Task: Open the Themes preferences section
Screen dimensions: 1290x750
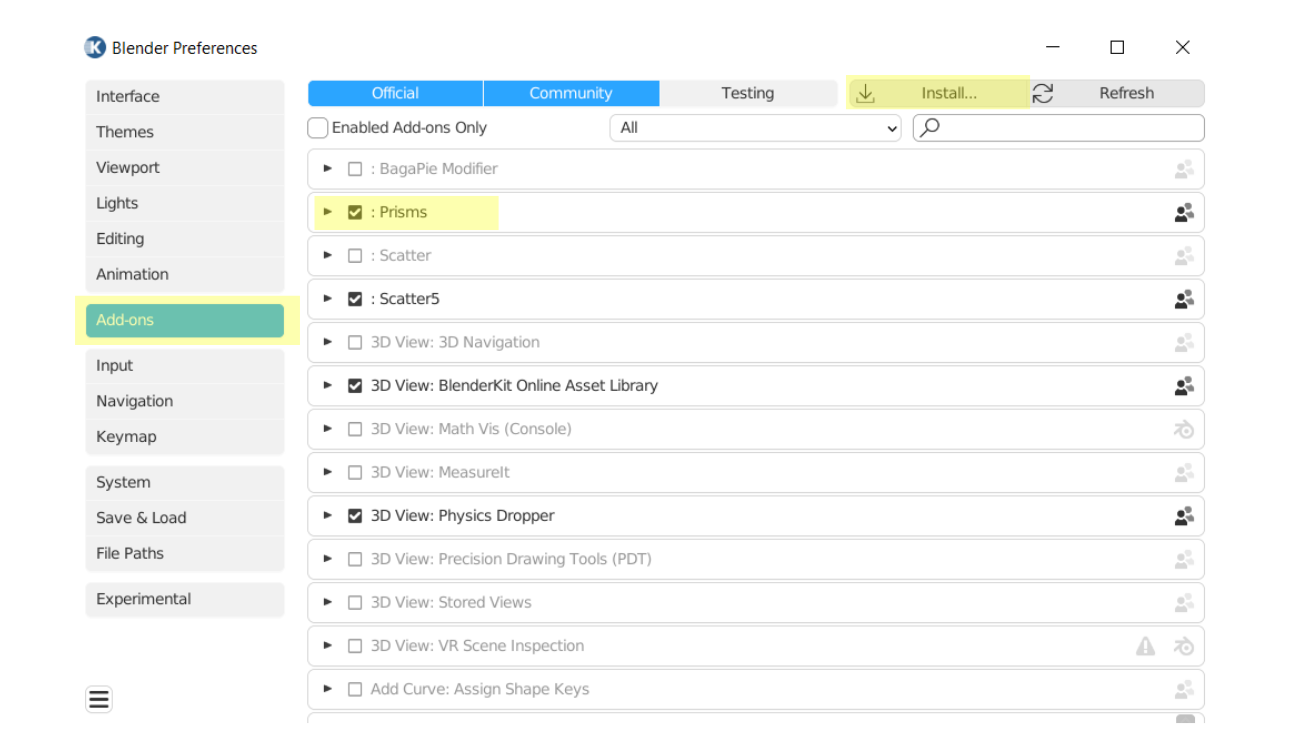Action: click(185, 132)
